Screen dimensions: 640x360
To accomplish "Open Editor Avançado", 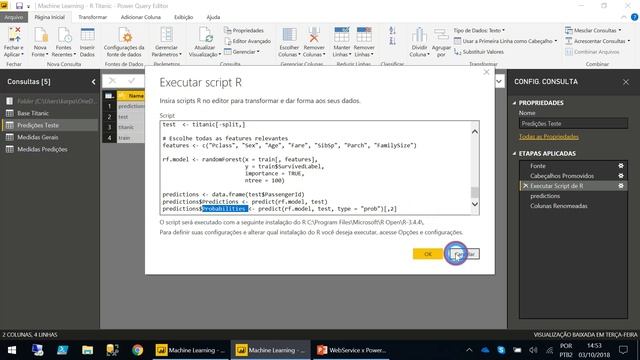I will point(247,41).
